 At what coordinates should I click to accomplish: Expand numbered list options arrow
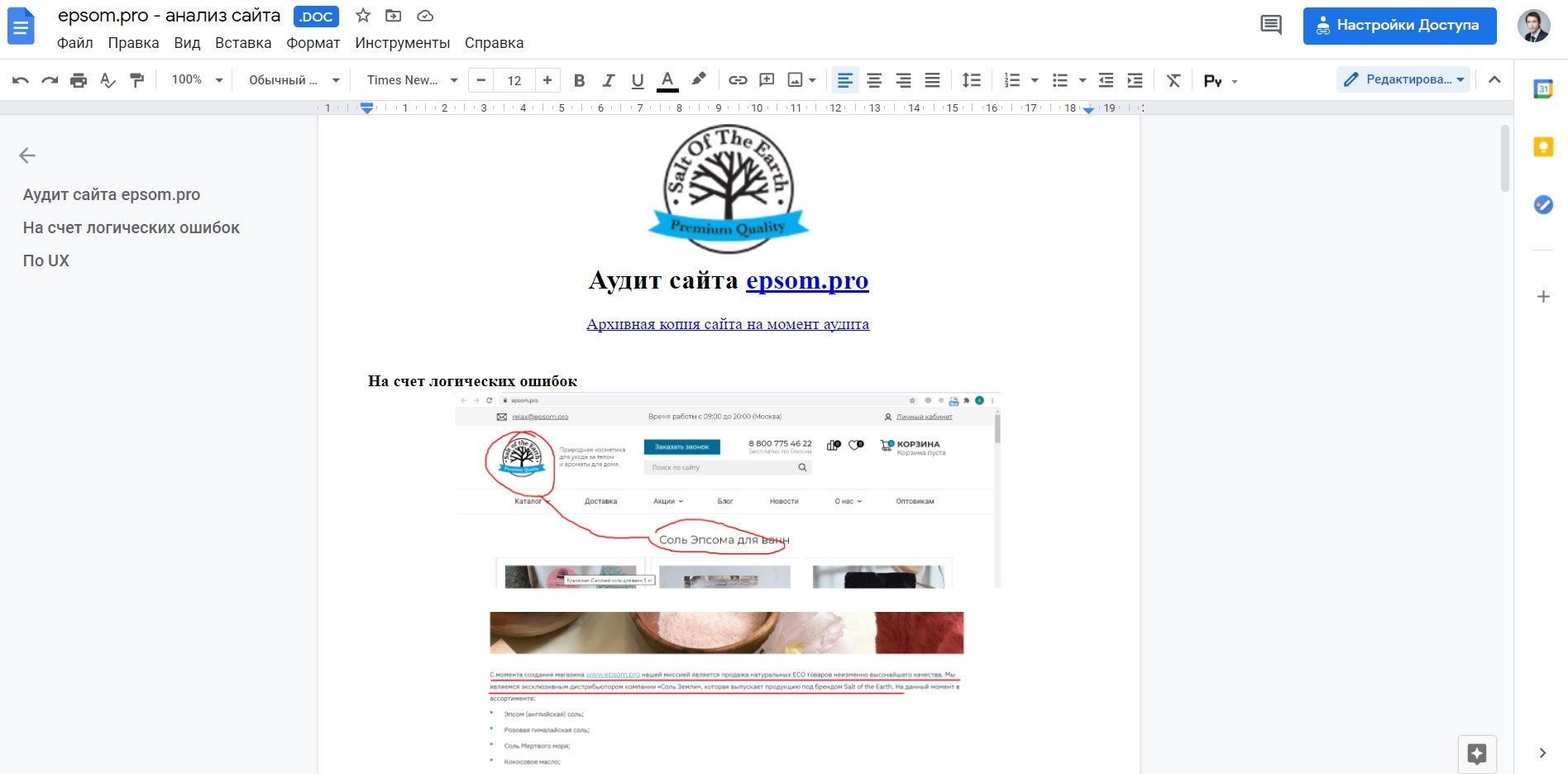(1035, 80)
